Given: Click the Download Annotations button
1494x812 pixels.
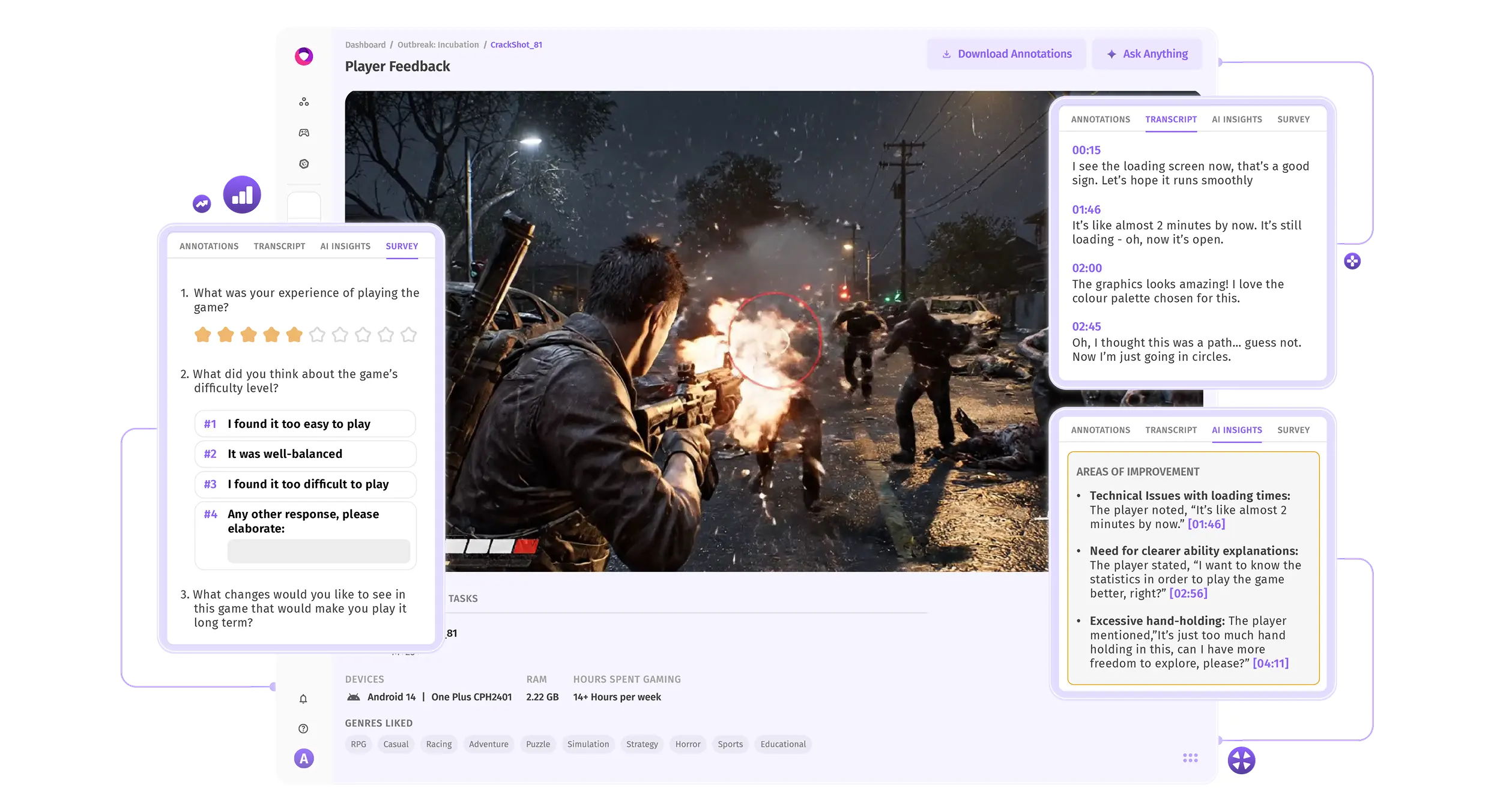Looking at the screenshot, I should [1006, 53].
